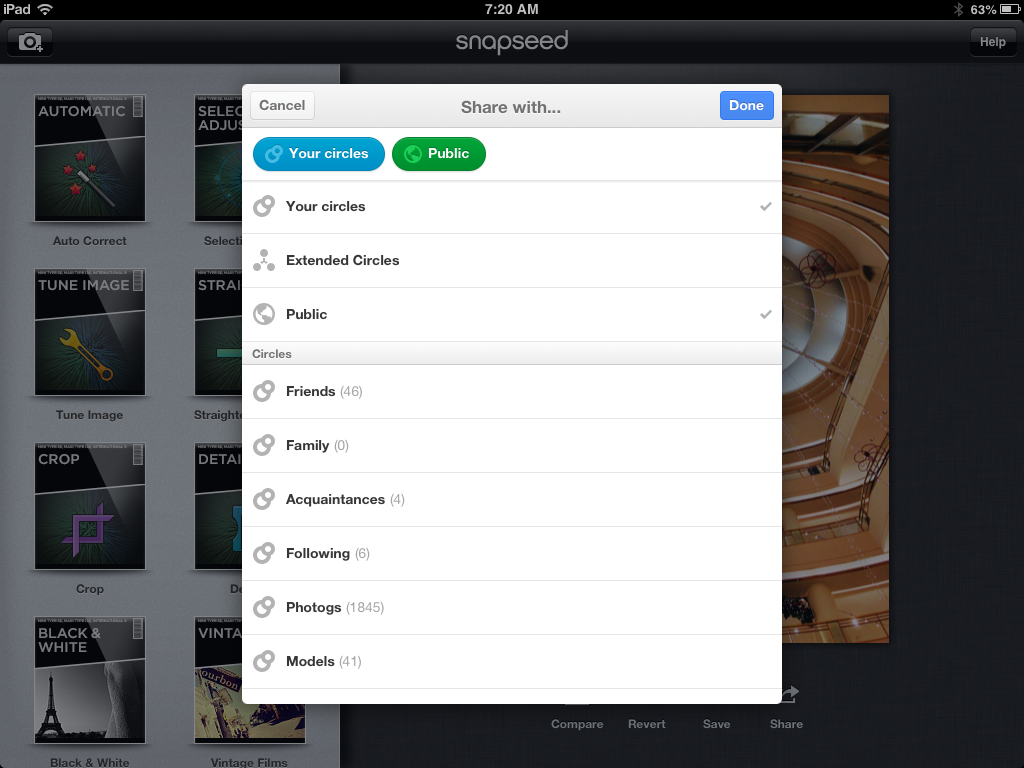Select the Friends circle

click(x=511, y=391)
